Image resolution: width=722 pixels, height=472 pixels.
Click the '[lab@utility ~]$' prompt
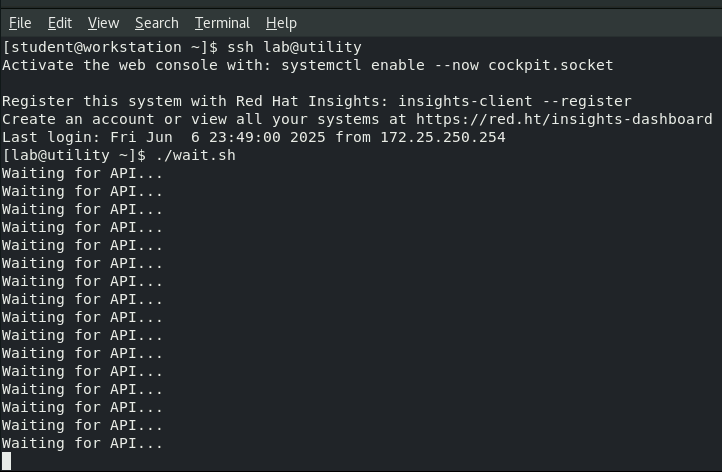(x=74, y=155)
